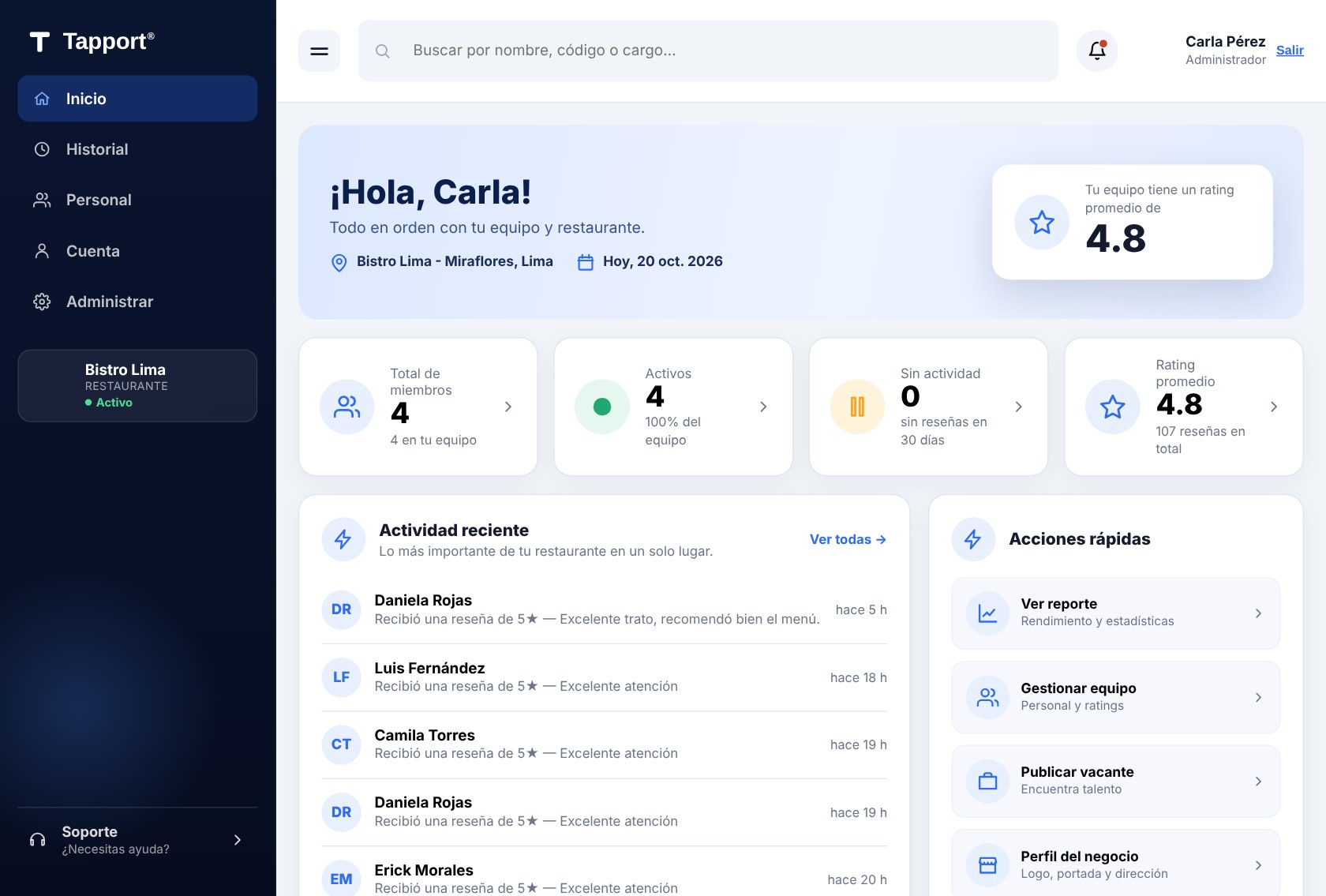Click the team icon in Total de miembros card
Viewport: 1326px width, 896px height.
coord(346,407)
